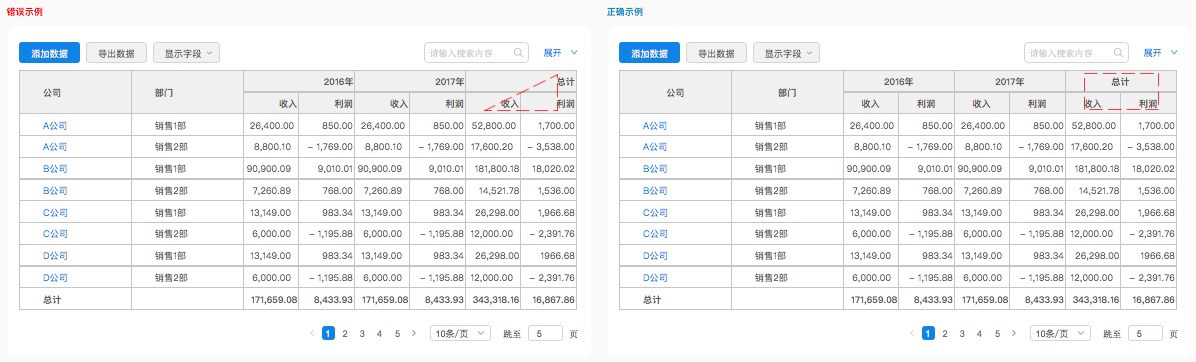Screen dimensions: 1196x362
Task: Click the 公司 column header in 错误示例 table
Action: 76,92
